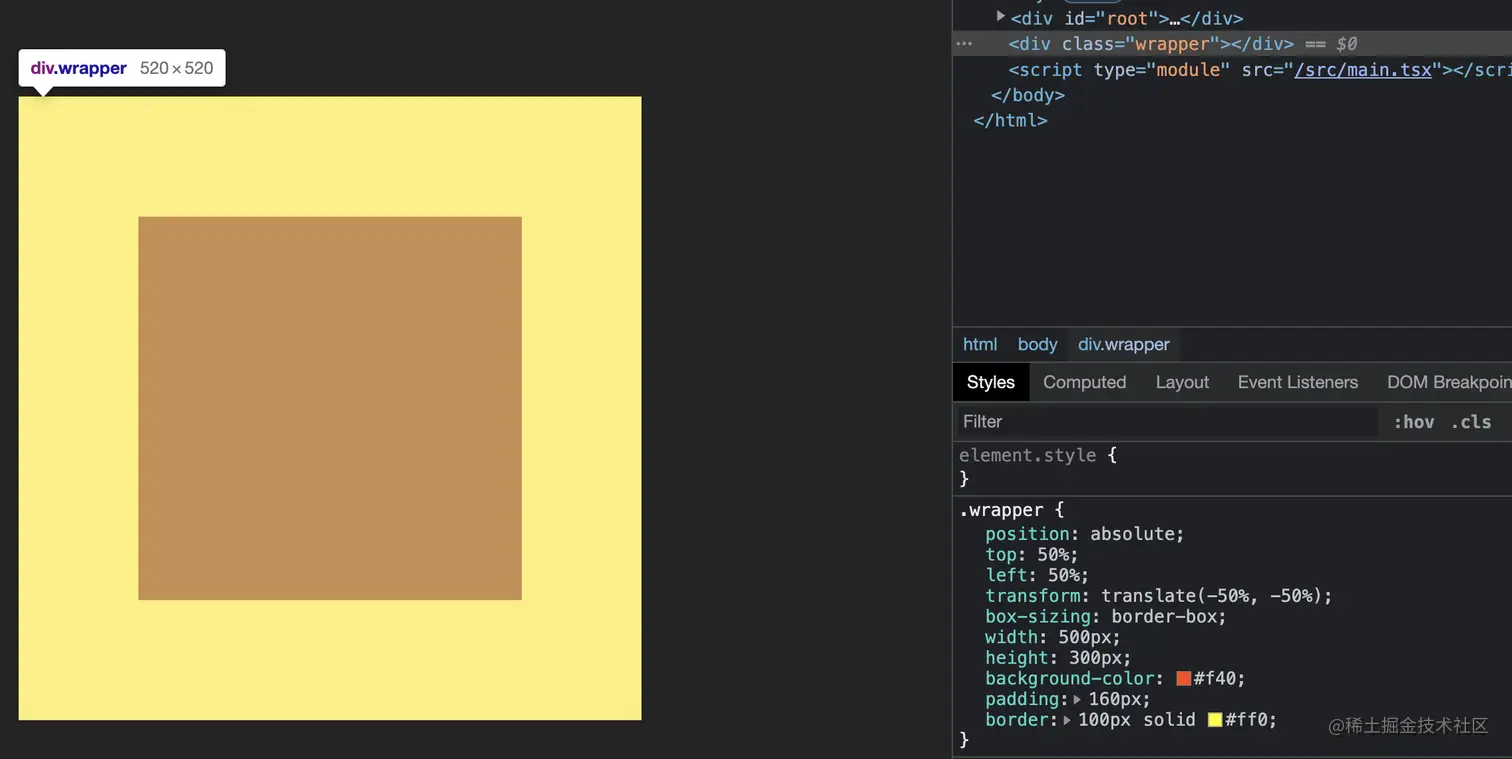The image size is (1512, 759).
Task: Expand the padding shorthand triangle
Action: coord(1077,700)
